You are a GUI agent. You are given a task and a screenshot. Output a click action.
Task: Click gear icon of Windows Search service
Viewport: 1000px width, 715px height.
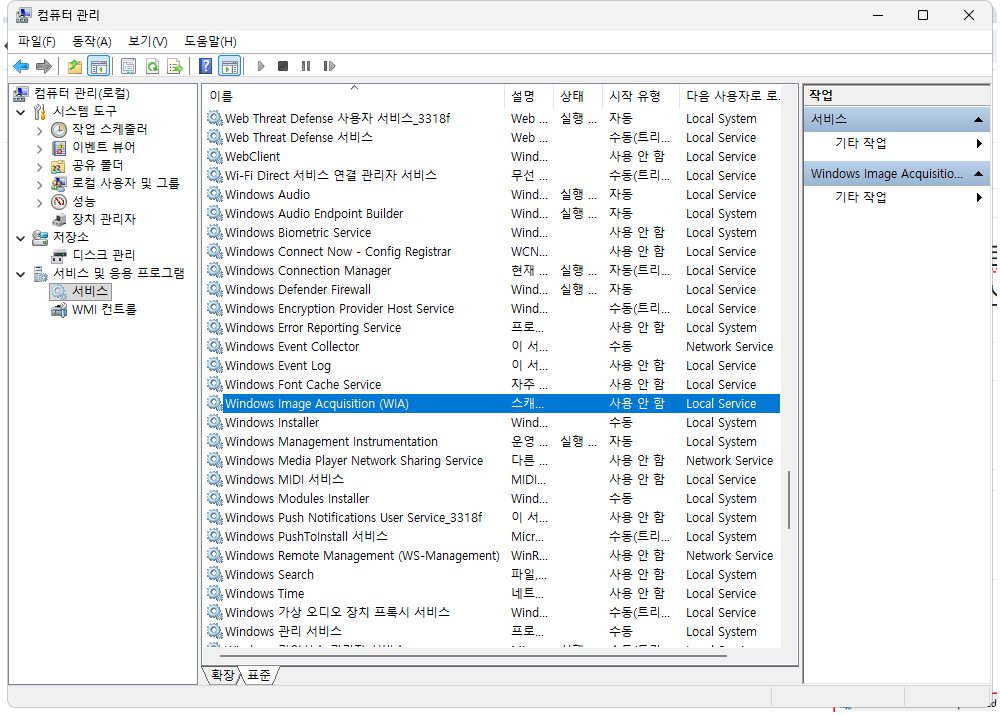[215, 575]
